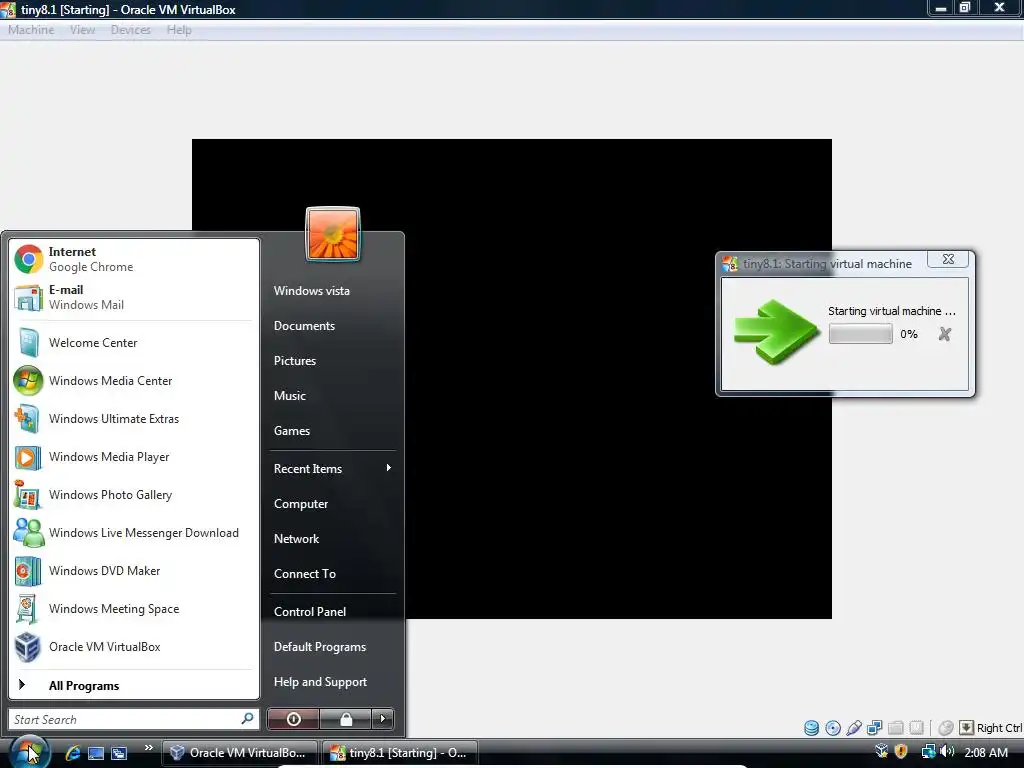Switch to tiny8.1 [Starting] taskbar button

[x=399, y=753]
